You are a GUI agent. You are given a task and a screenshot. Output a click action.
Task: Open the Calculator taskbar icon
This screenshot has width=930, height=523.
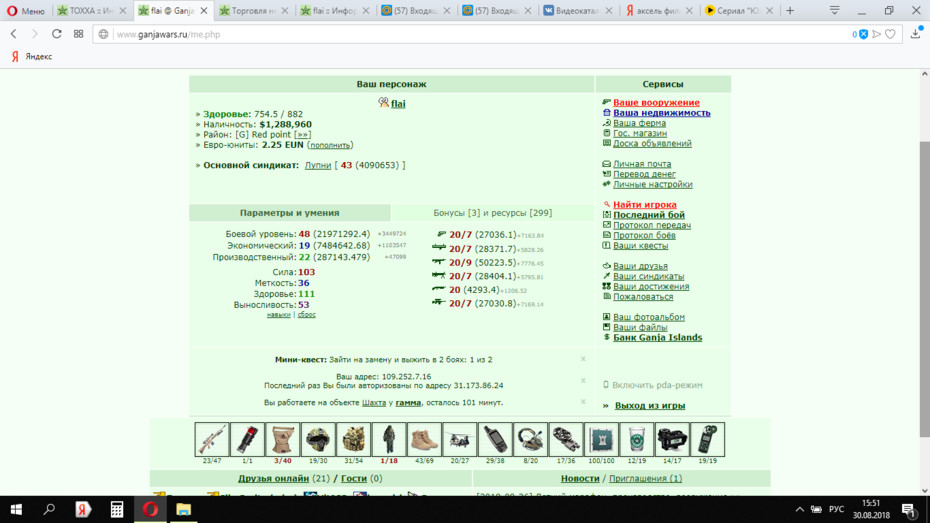coord(116,509)
